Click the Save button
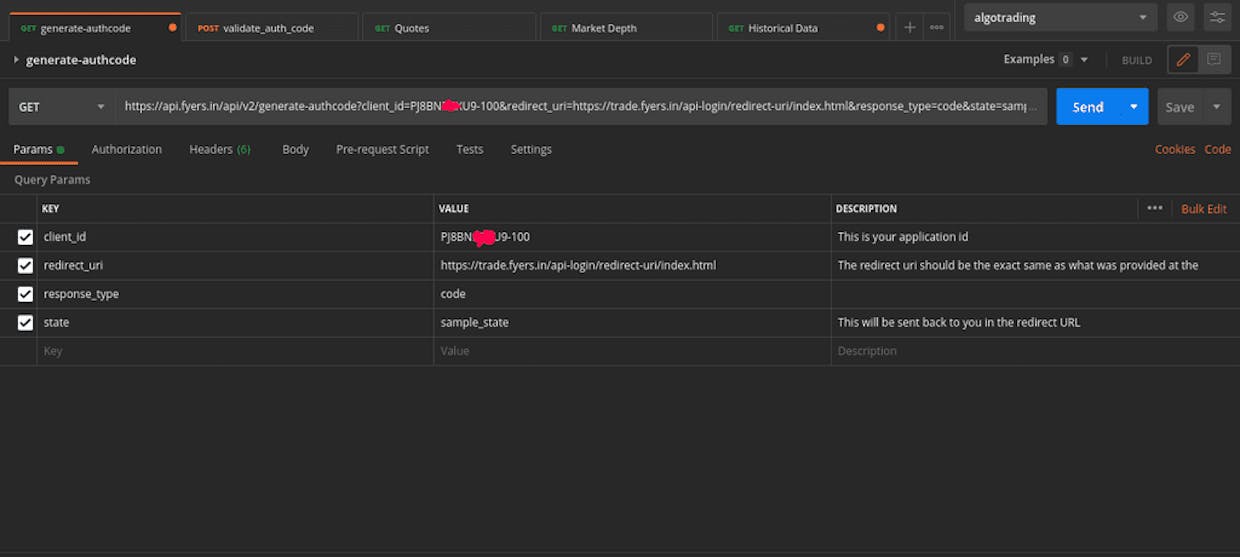Screen dimensions: 1240x557 1180,107
